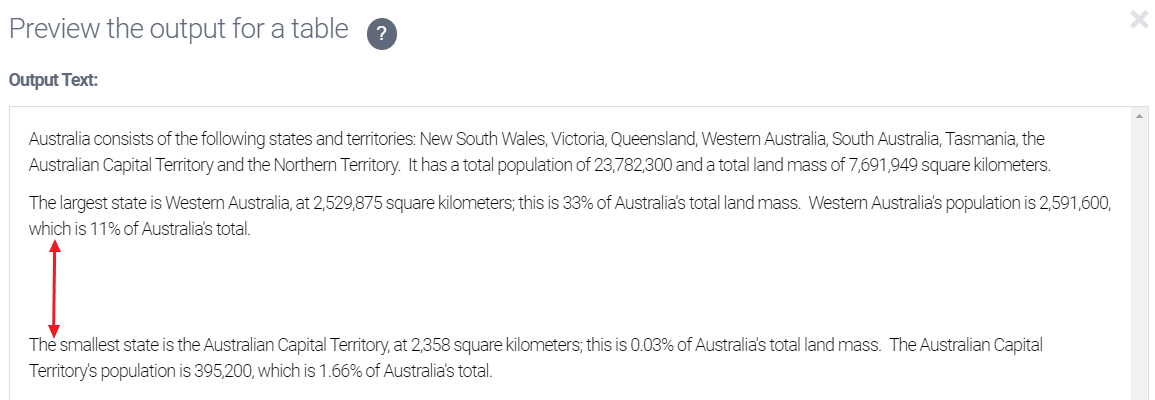Click the "Preview the output for a table" heading
Screen dimensions: 1155x400
point(178,29)
